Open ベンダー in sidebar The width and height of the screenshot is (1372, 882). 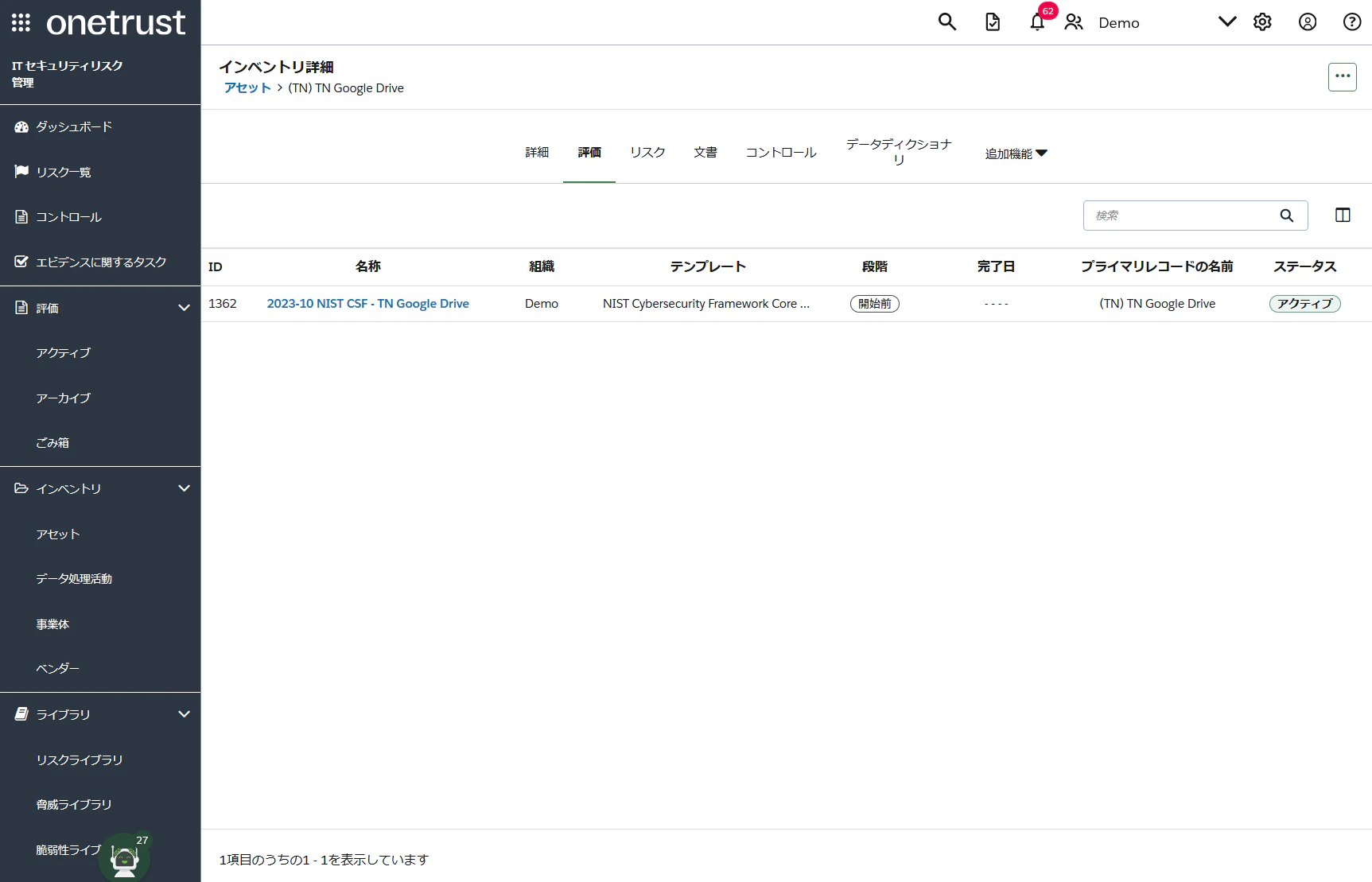(58, 669)
